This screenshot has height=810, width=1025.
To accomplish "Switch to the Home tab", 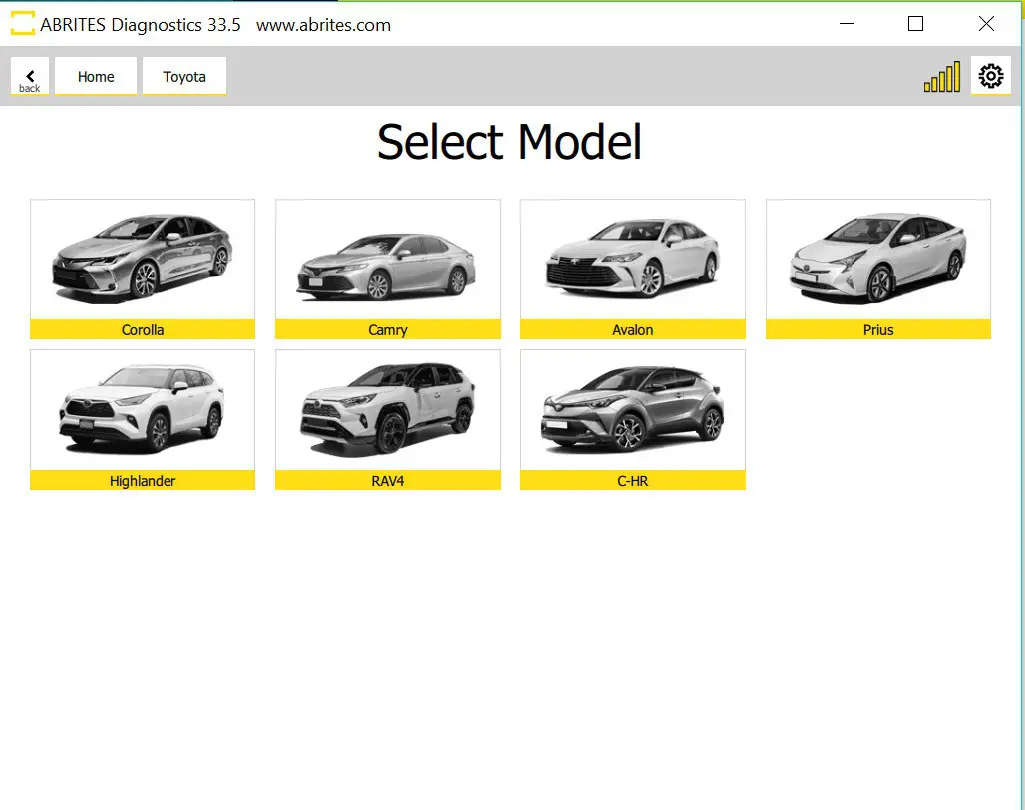I will click(x=96, y=75).
